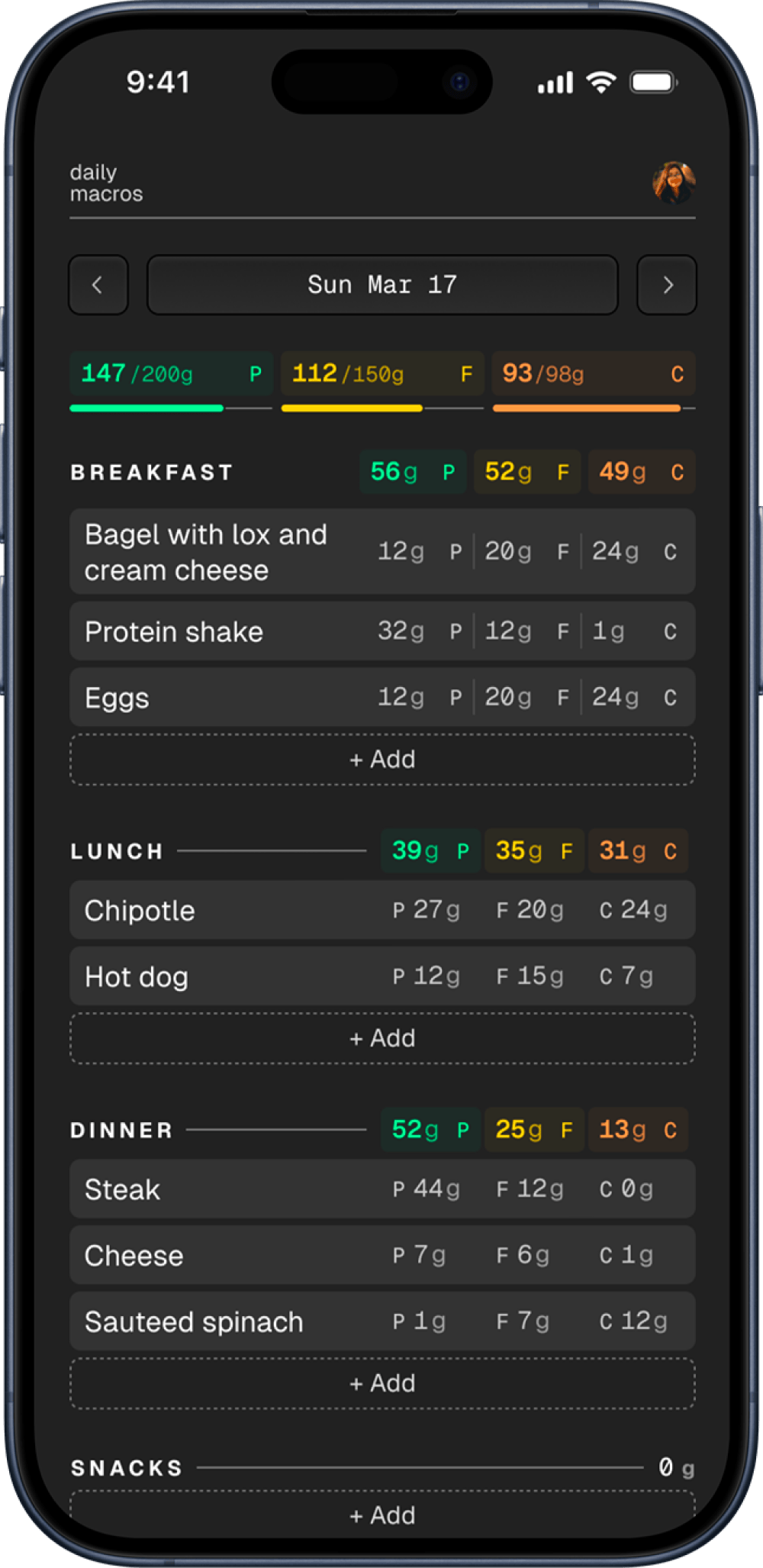The height and width of the screenshot is (1568, 763).
Task: Open Bagel with lox and cream cheese entry
Action: [x=382, y=552]
